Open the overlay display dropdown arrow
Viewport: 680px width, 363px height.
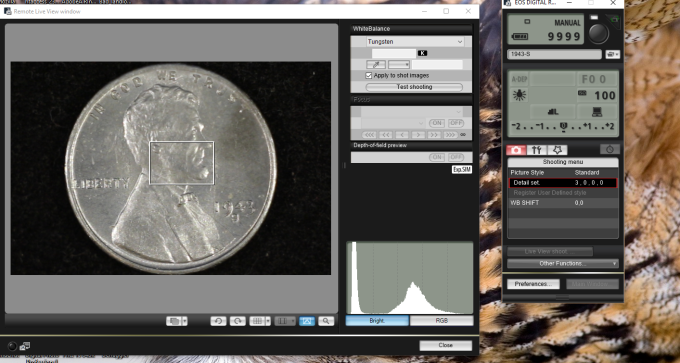click(x=185, y=321)
